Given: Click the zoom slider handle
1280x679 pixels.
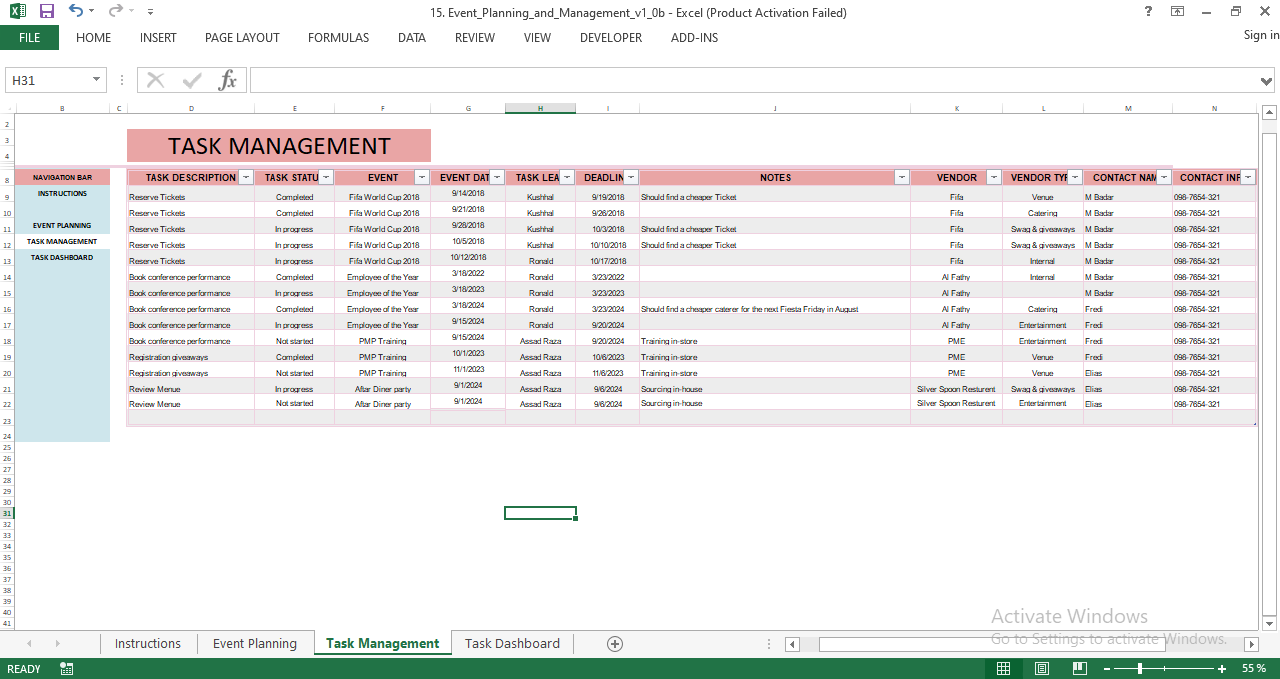Looking at the screenshot, I should click(x=1140, y=668).
